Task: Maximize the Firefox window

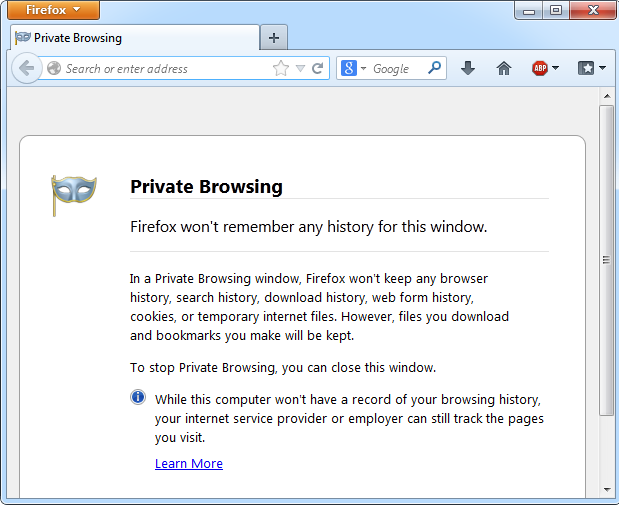Action: pos(556,11)
